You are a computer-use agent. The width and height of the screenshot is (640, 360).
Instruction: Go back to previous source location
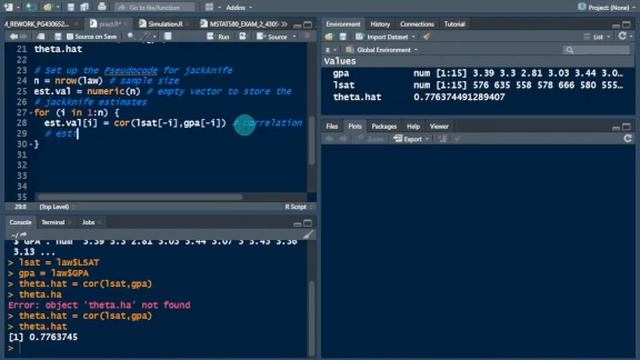[13, 37]
